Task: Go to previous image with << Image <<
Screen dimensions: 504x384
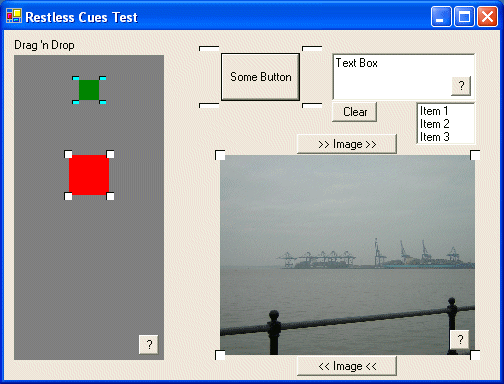Action: click(x=347, y=366)
